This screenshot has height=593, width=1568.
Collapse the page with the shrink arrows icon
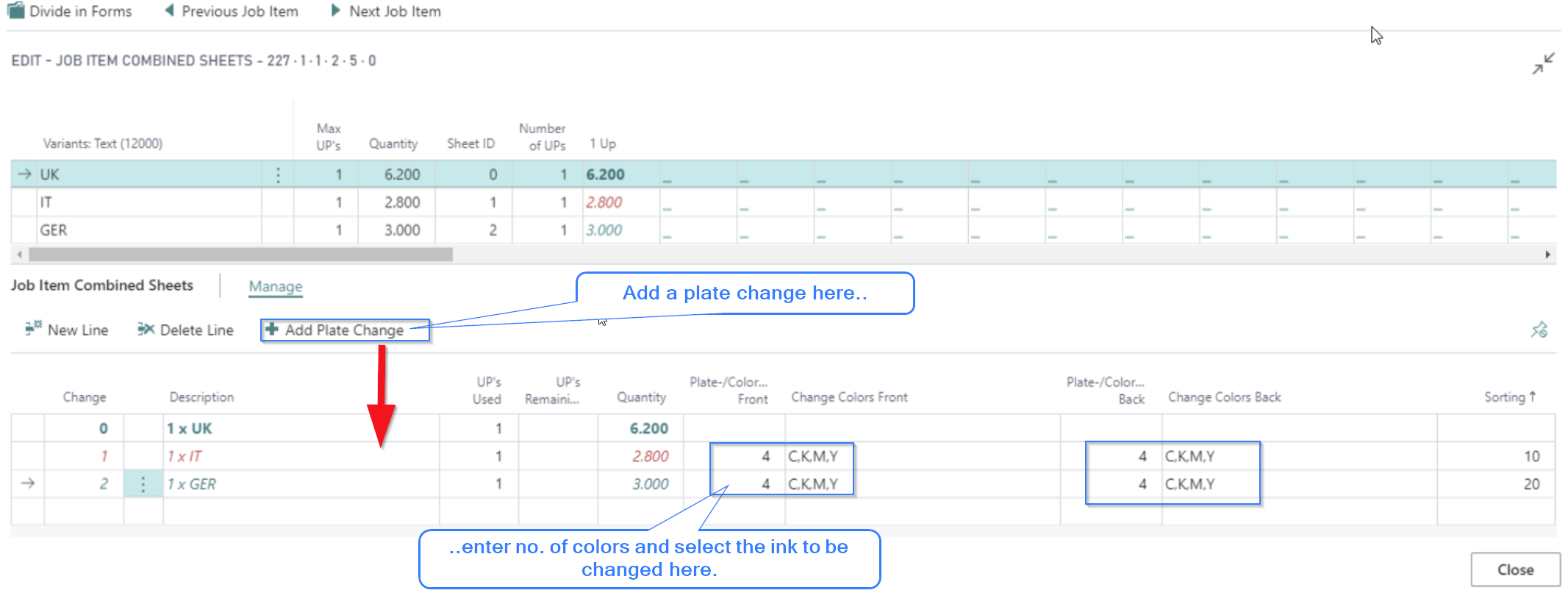click(x=1543, y=63)
